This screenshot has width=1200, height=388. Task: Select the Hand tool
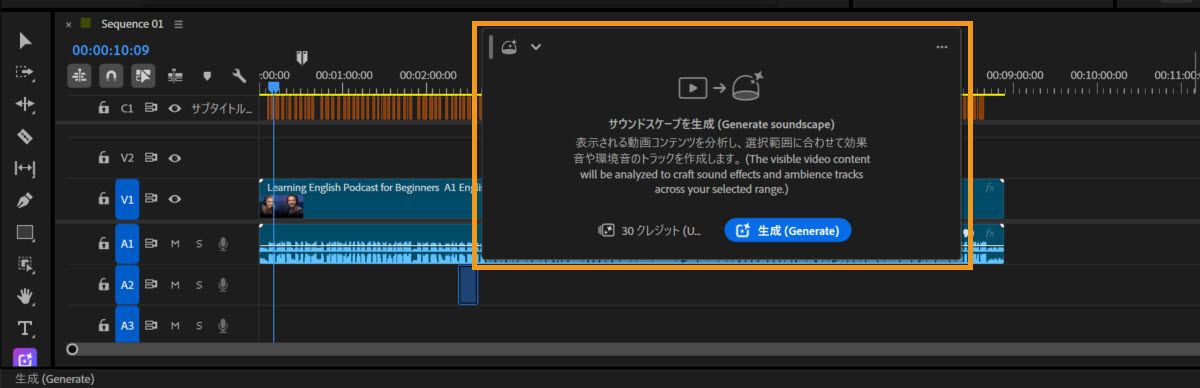pos(25,296)
